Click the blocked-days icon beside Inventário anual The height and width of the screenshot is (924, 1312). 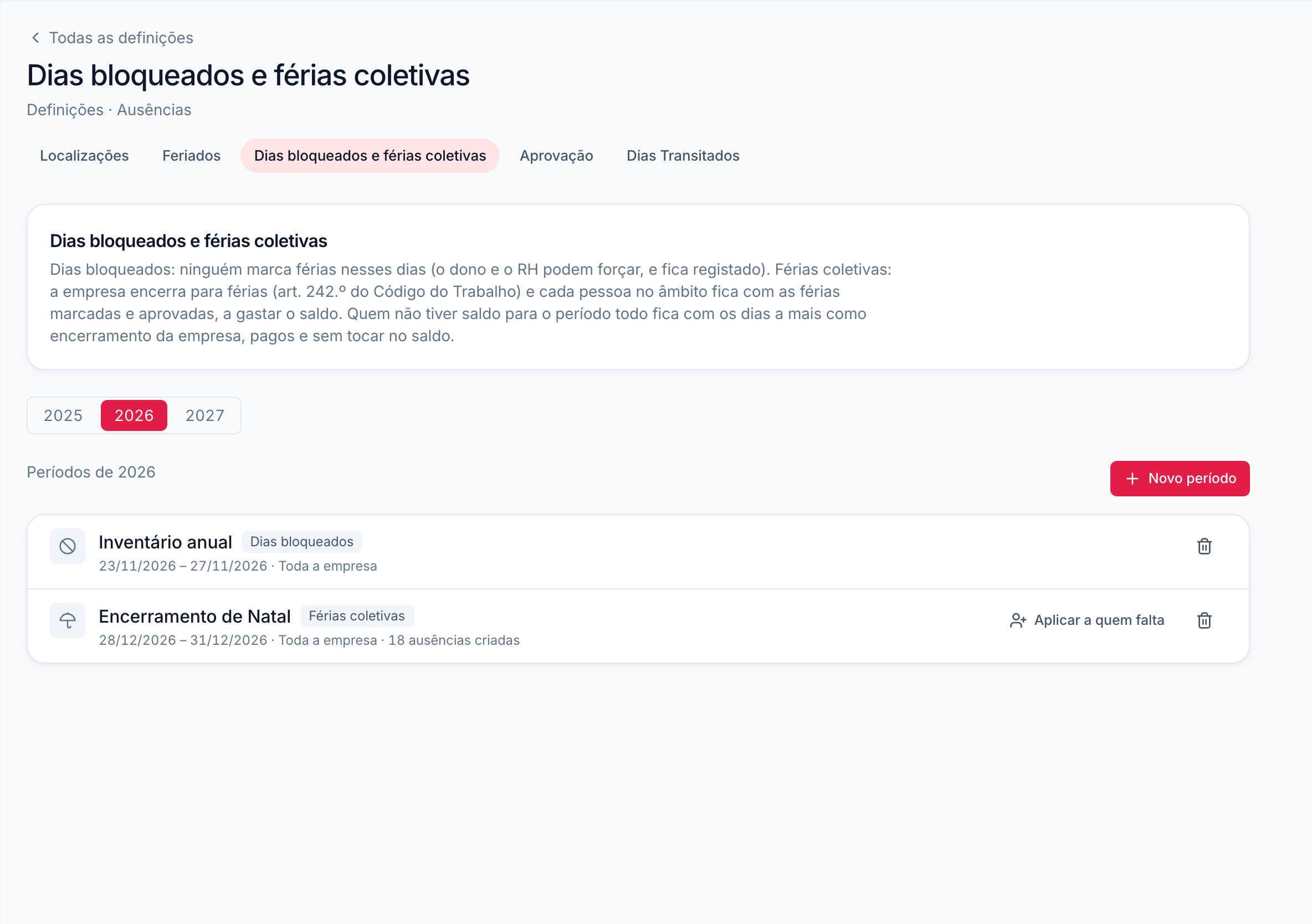pyautogui.click(x=68, y=546)
